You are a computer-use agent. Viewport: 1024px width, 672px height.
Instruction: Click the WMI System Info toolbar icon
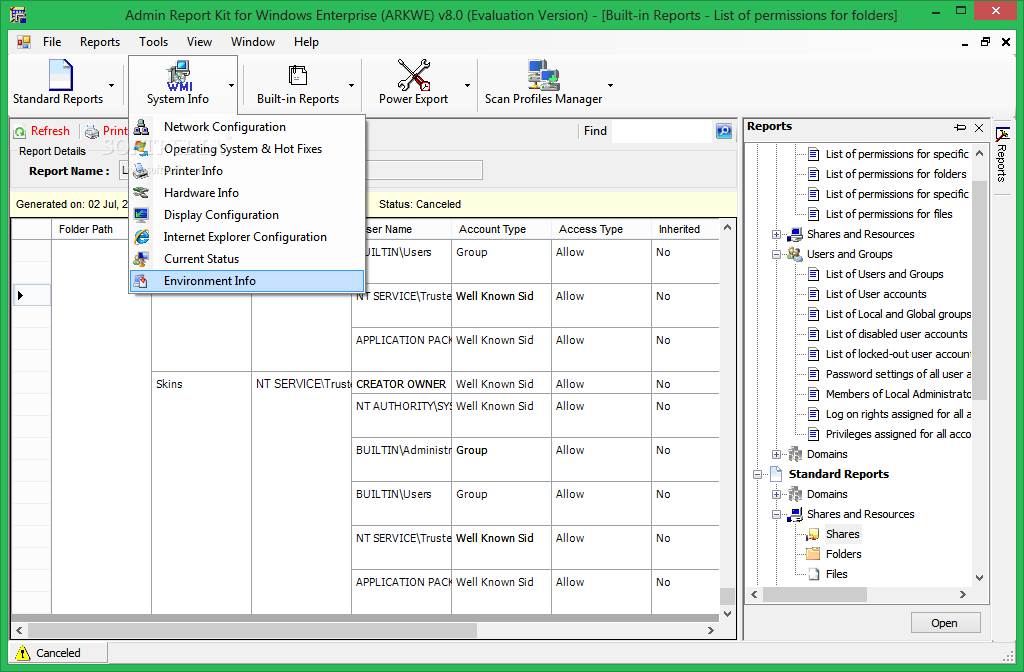coord(178,76)
